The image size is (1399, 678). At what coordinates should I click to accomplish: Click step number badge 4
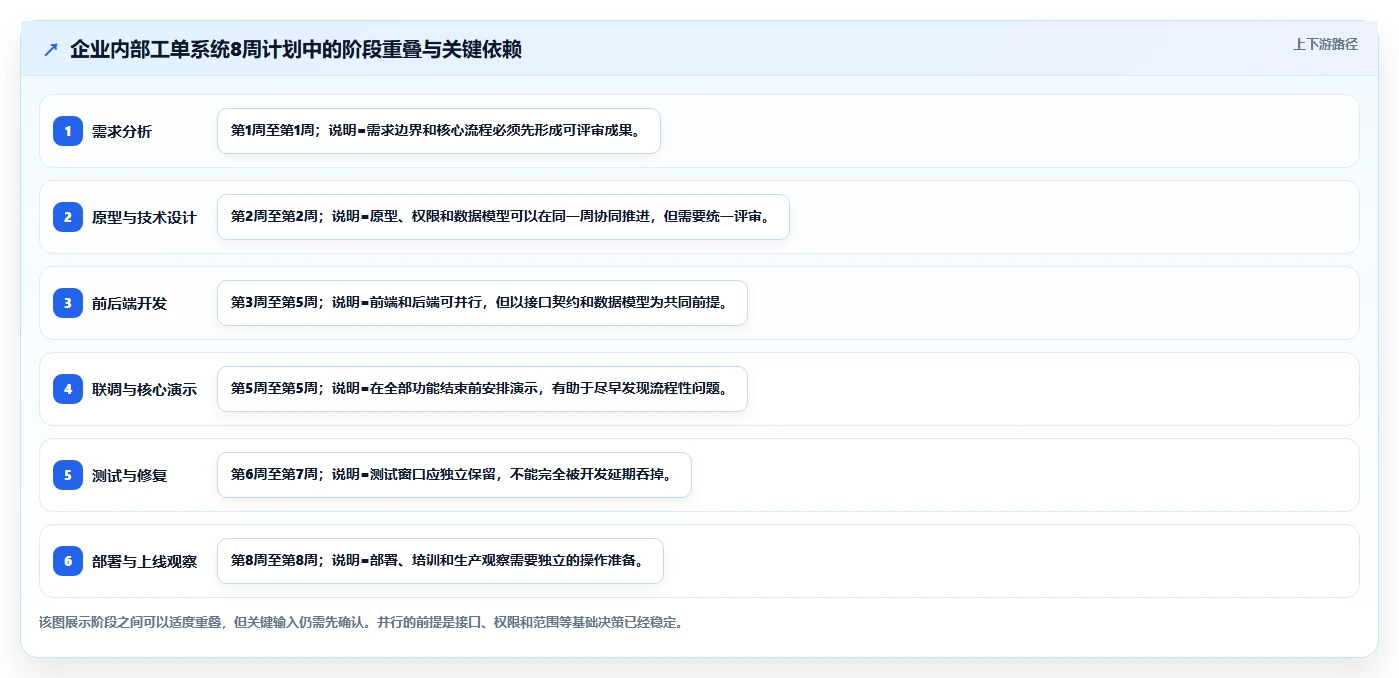point(68,389)
